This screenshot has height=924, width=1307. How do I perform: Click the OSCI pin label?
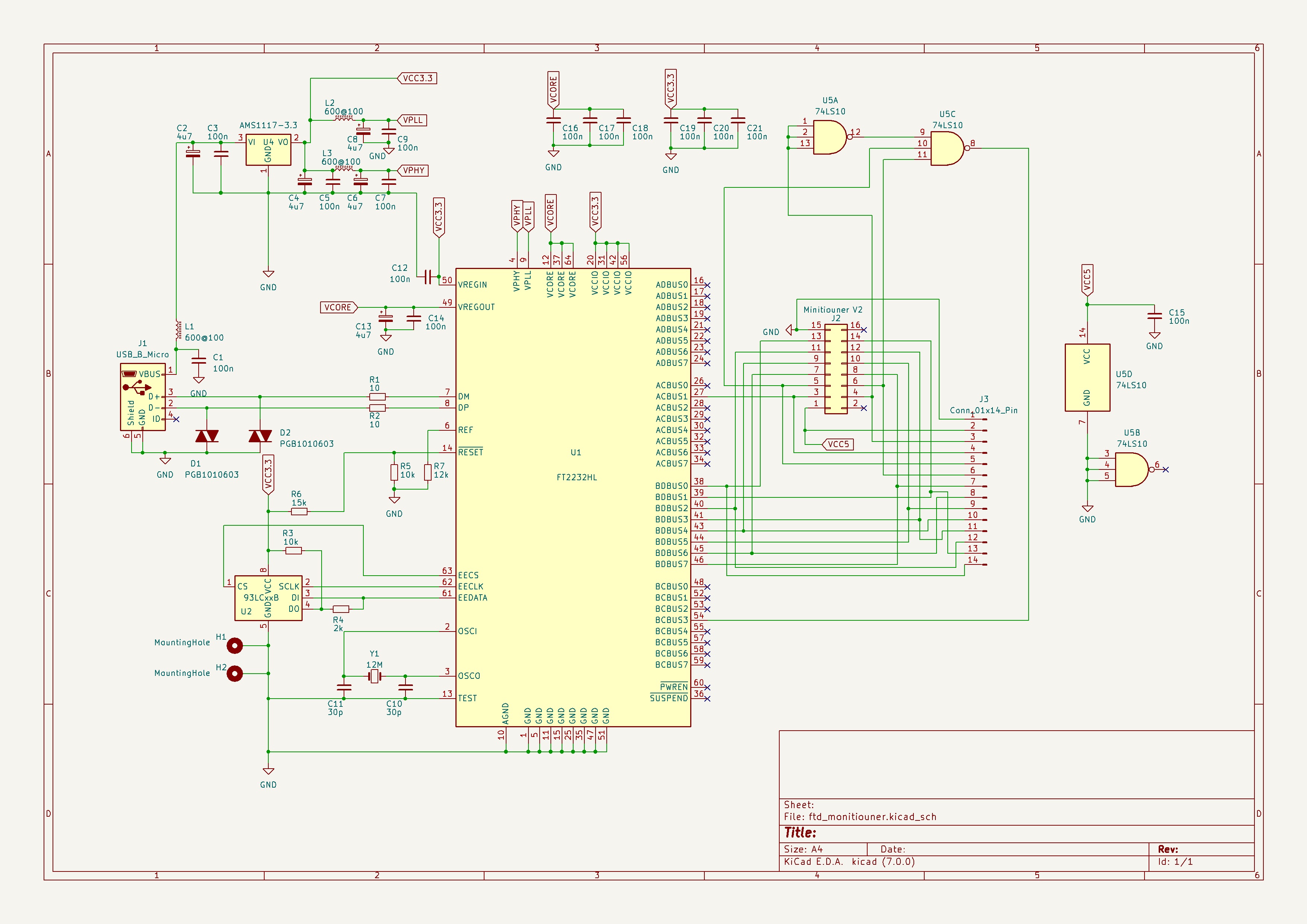pos(467,631)
